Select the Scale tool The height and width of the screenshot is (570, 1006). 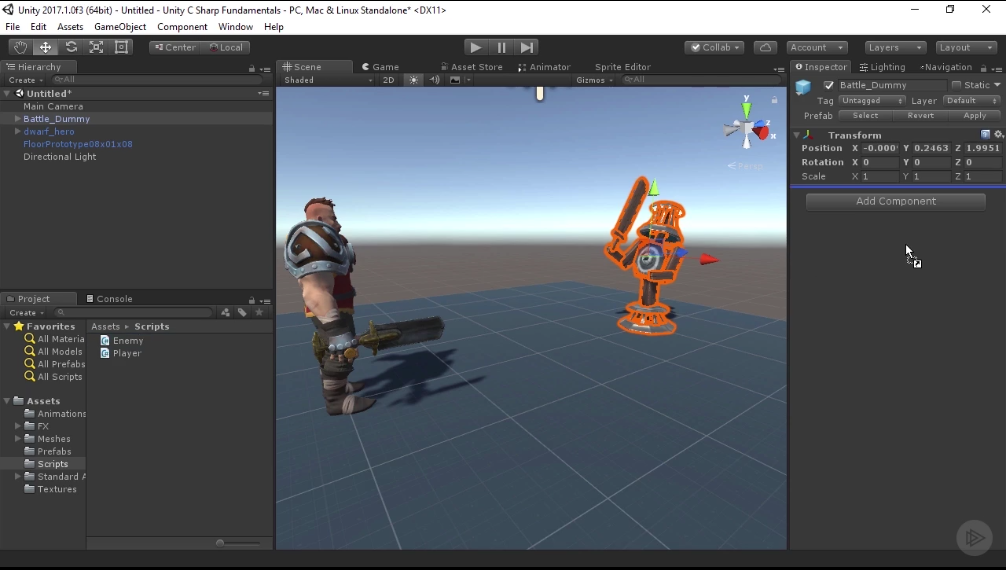pos(96,47)
